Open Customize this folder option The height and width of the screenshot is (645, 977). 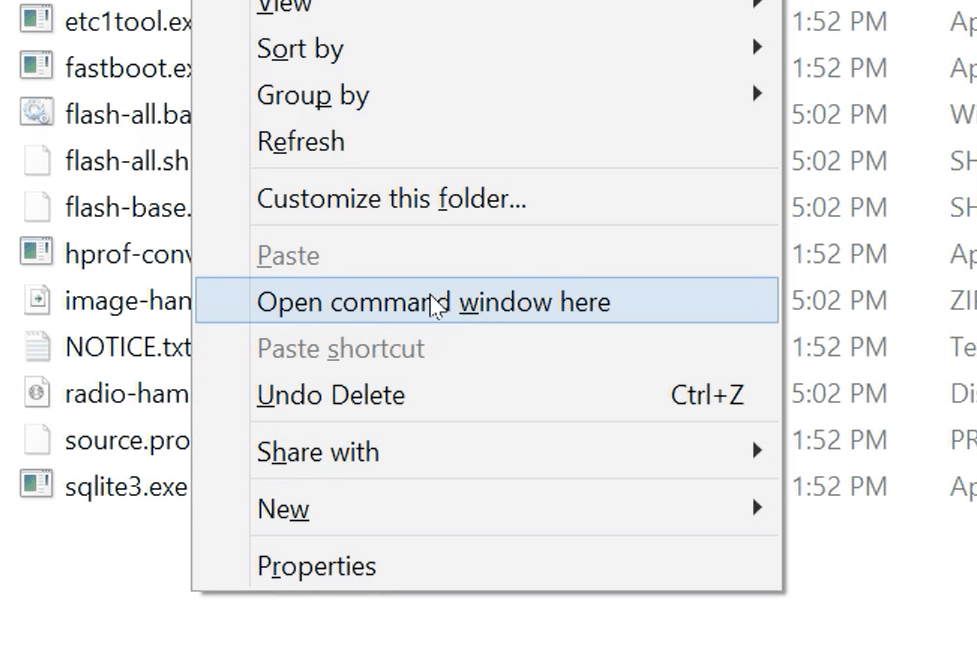(391, 198)
